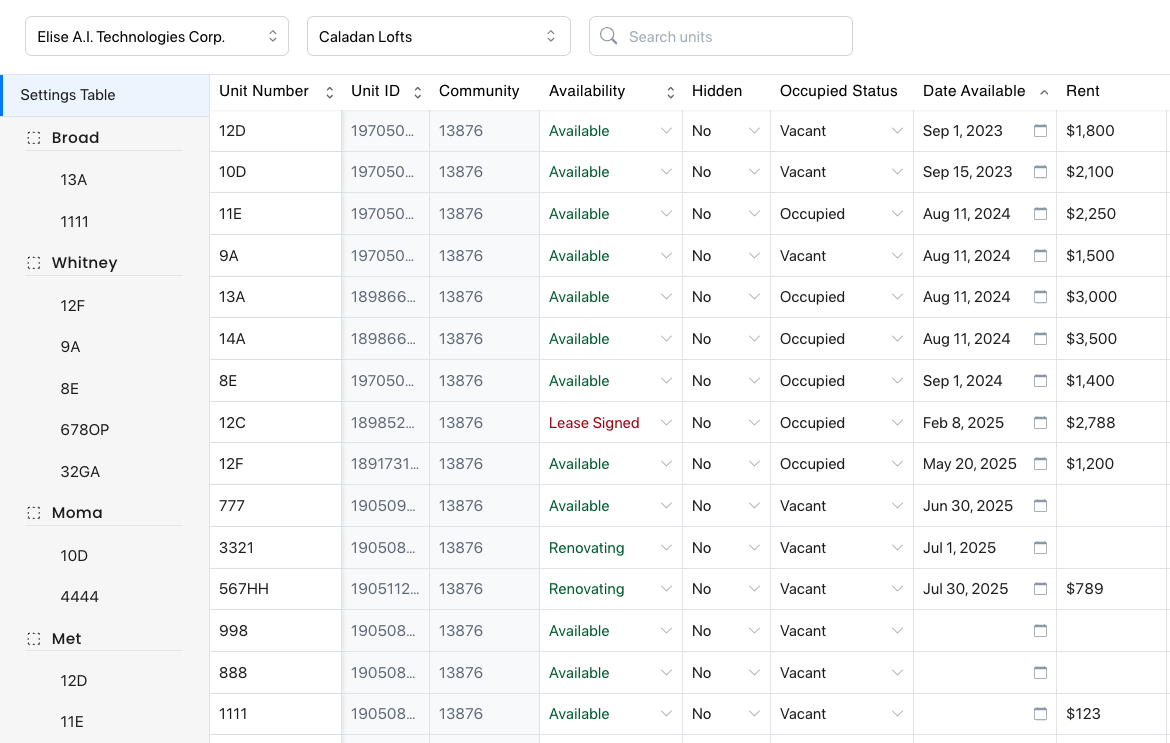Select unit 1111 under Broad group

coord(75,222)
